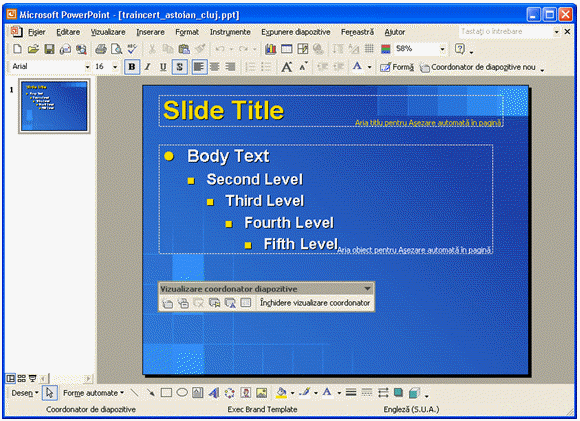Select the Rectangle drawing tool
Viewport: 580px width, 421px height.
click(166, 393)
